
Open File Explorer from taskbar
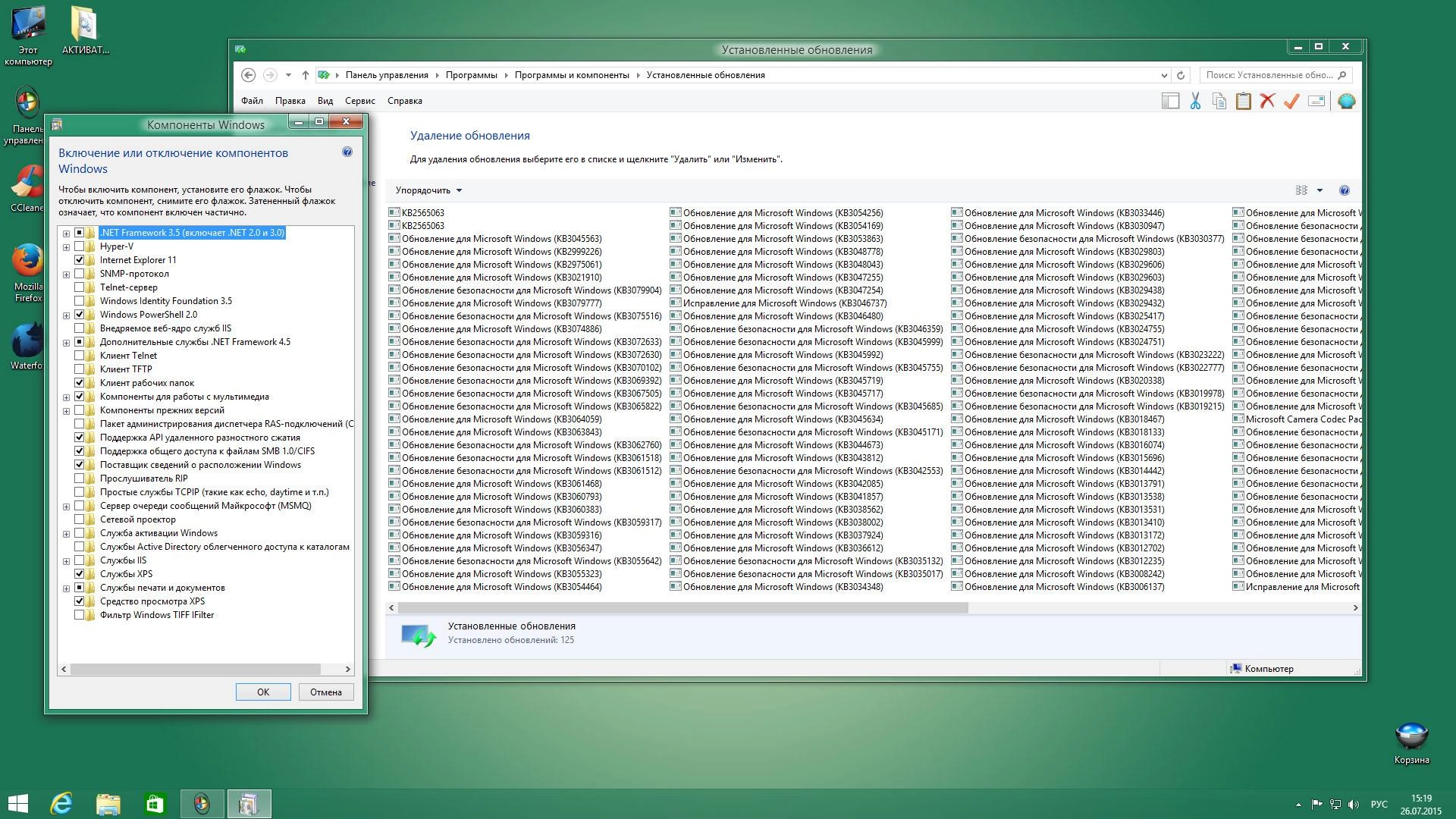[x=108, y=804]
